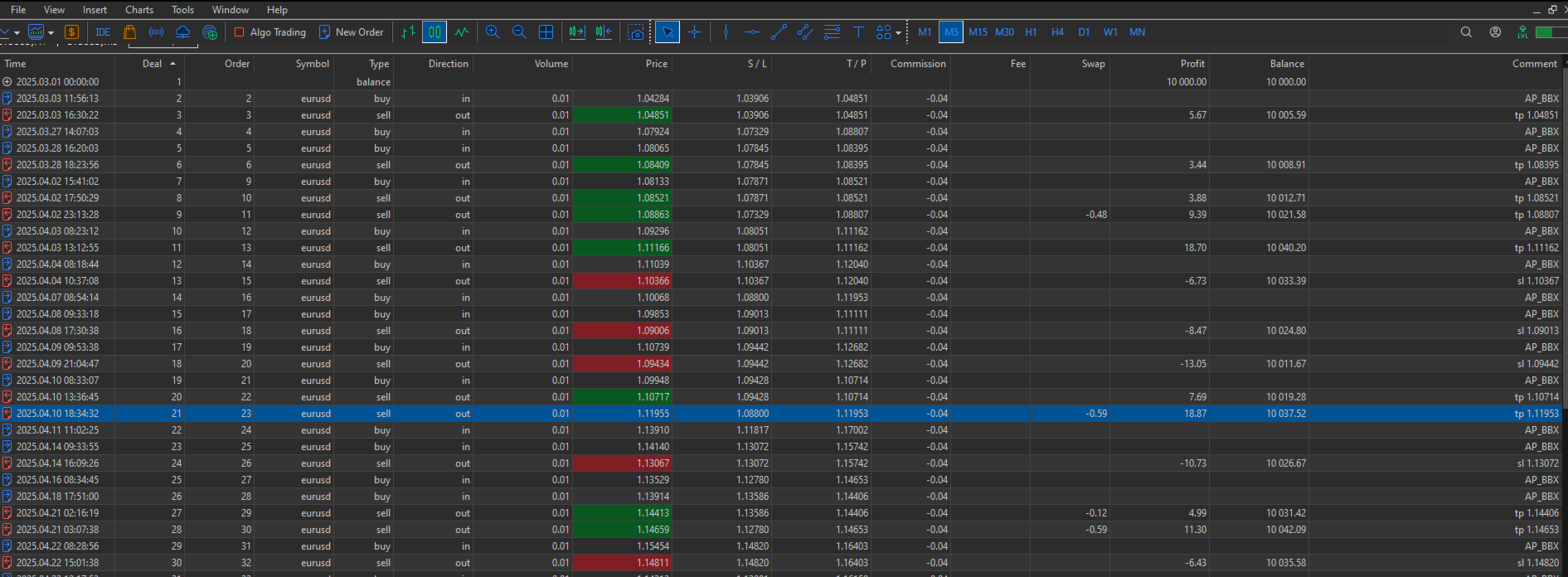Screen dimensions: 1568x577
Task: Expand the dropdown arrow beside chart templates icon
Action: (x=51, y=33)
